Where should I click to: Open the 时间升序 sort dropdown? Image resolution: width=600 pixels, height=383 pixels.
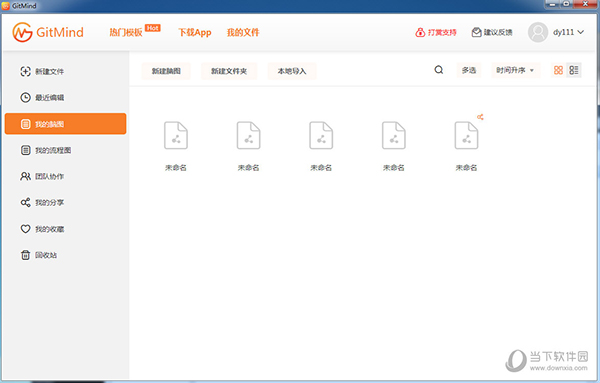coord(515,70)
